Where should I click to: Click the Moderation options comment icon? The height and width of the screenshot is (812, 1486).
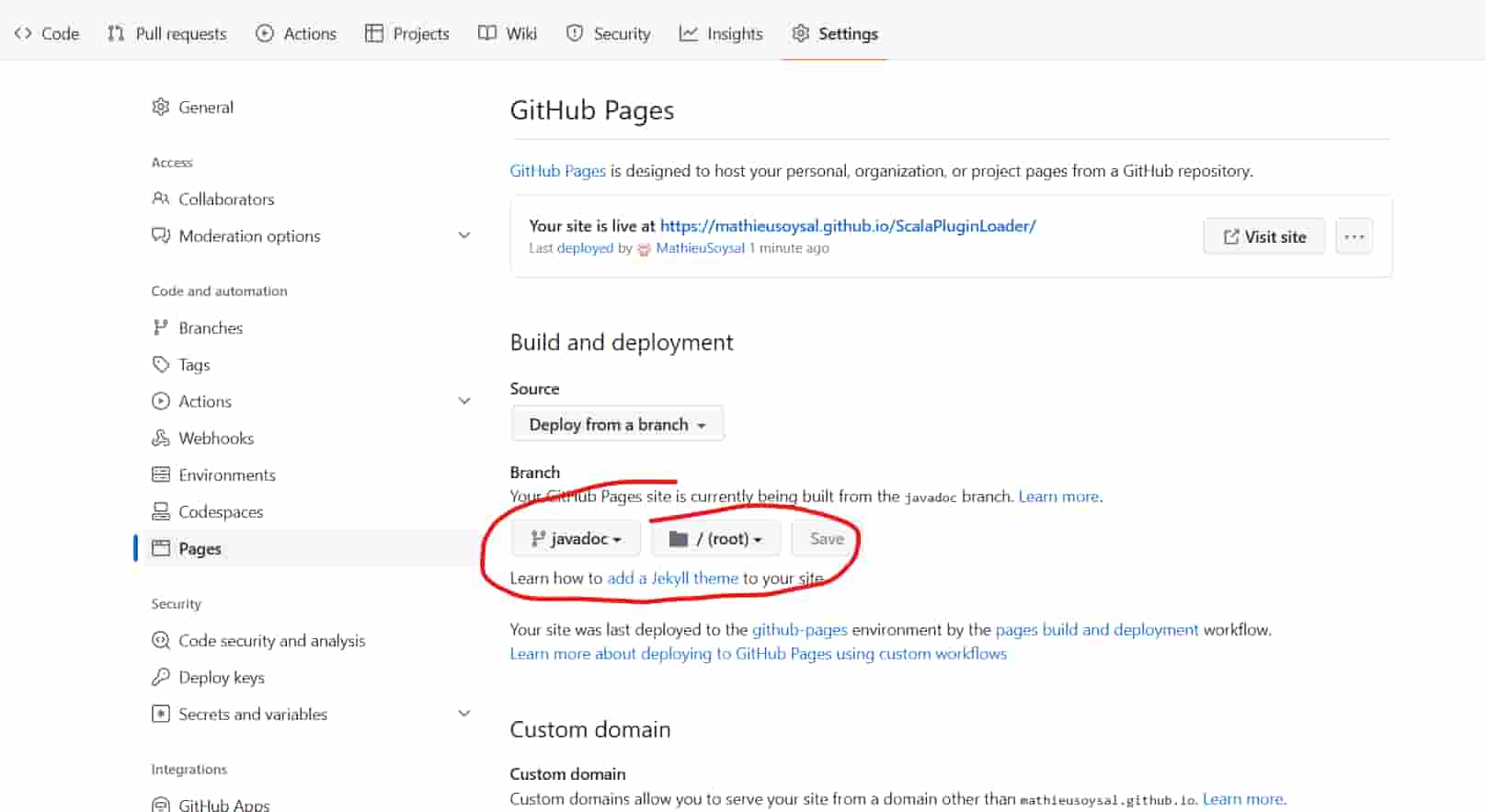[x=161, y=235]
